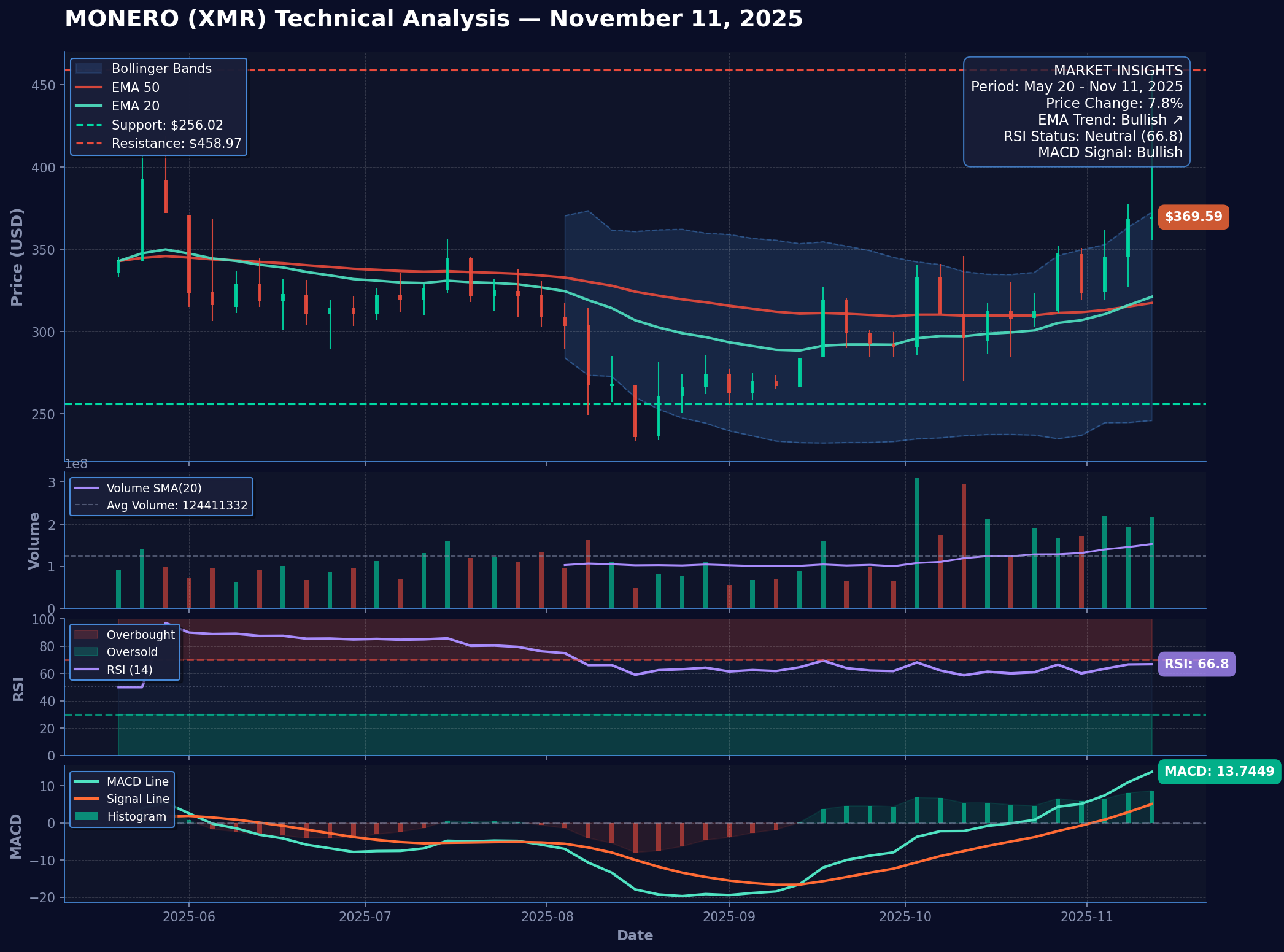
Task: Click the Histogram legend swatch
Action: 86,816
